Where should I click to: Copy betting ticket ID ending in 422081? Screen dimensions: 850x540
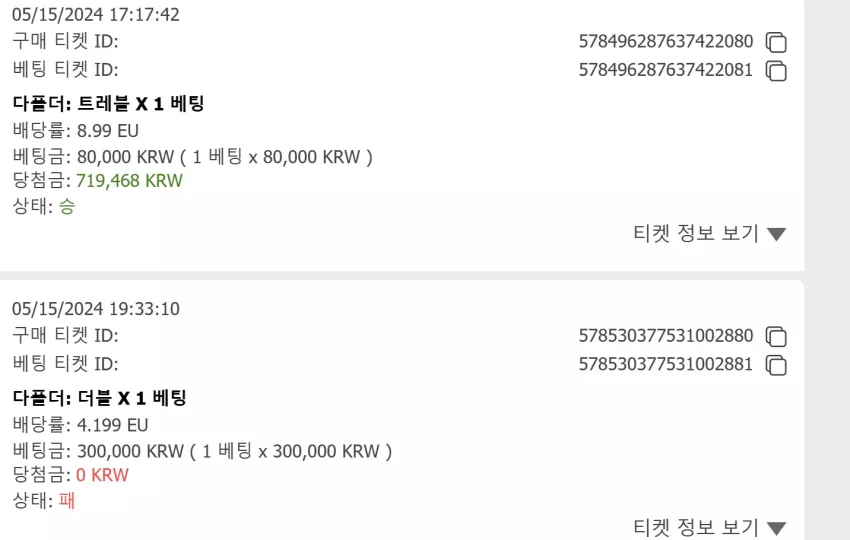[776, 71]
